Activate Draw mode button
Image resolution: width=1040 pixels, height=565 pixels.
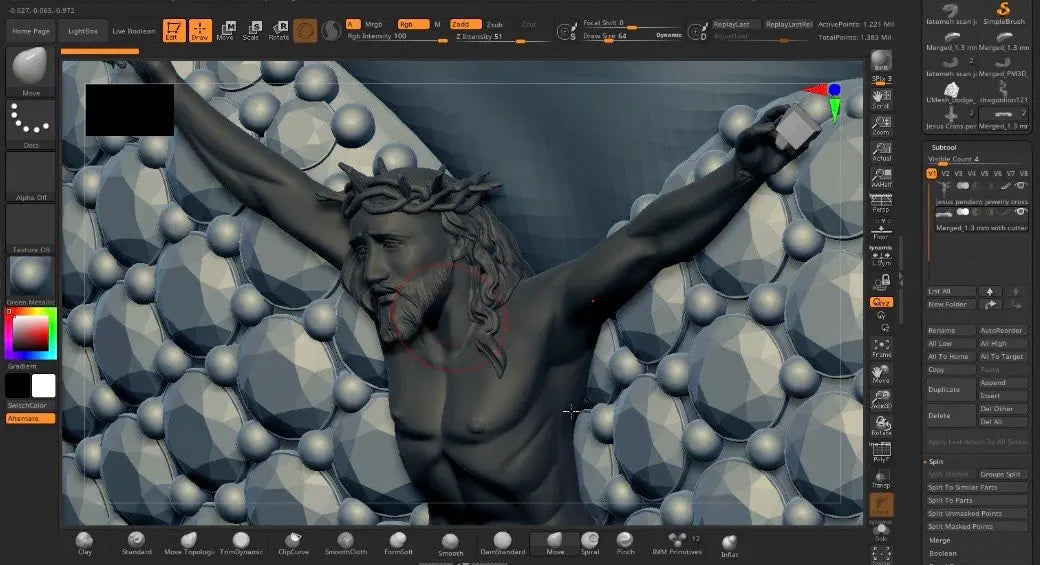click(x=200, y=31)
